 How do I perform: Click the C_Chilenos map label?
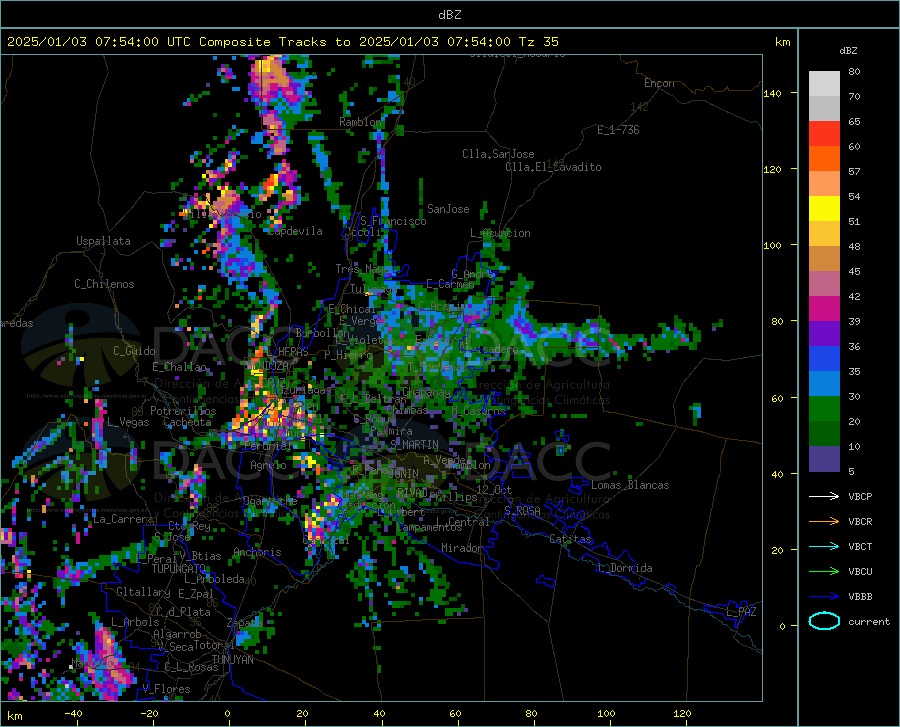tap(104, 284)
